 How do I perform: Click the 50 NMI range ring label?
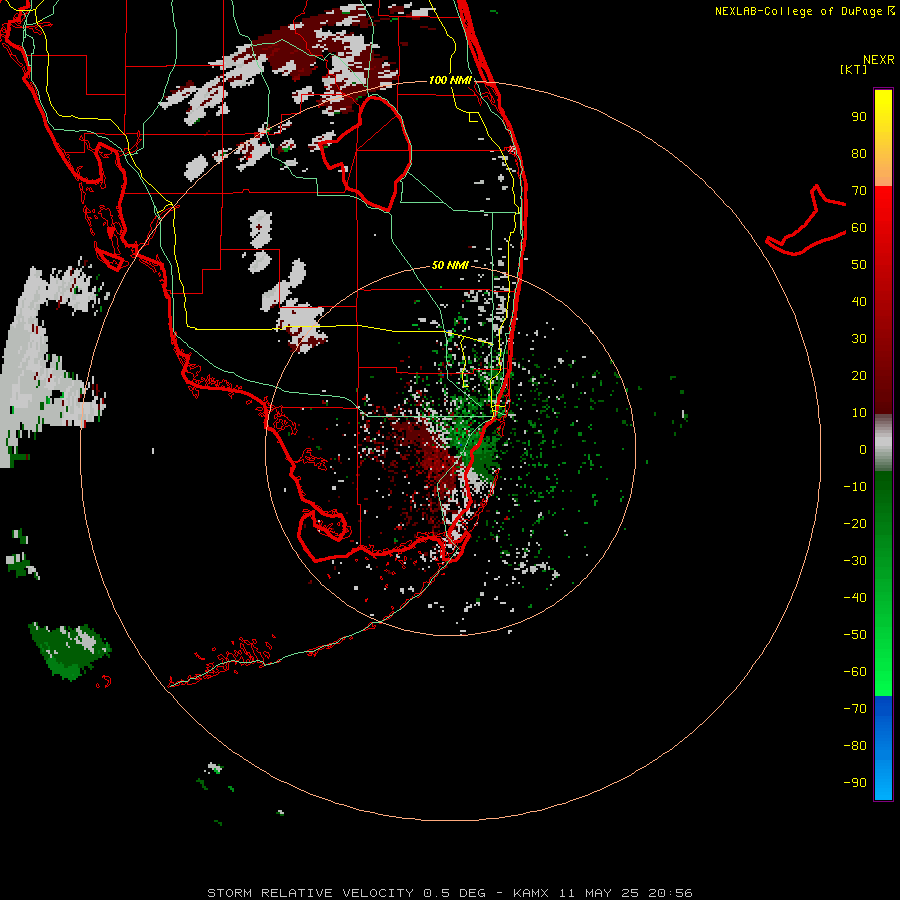(x=450, y=265)
